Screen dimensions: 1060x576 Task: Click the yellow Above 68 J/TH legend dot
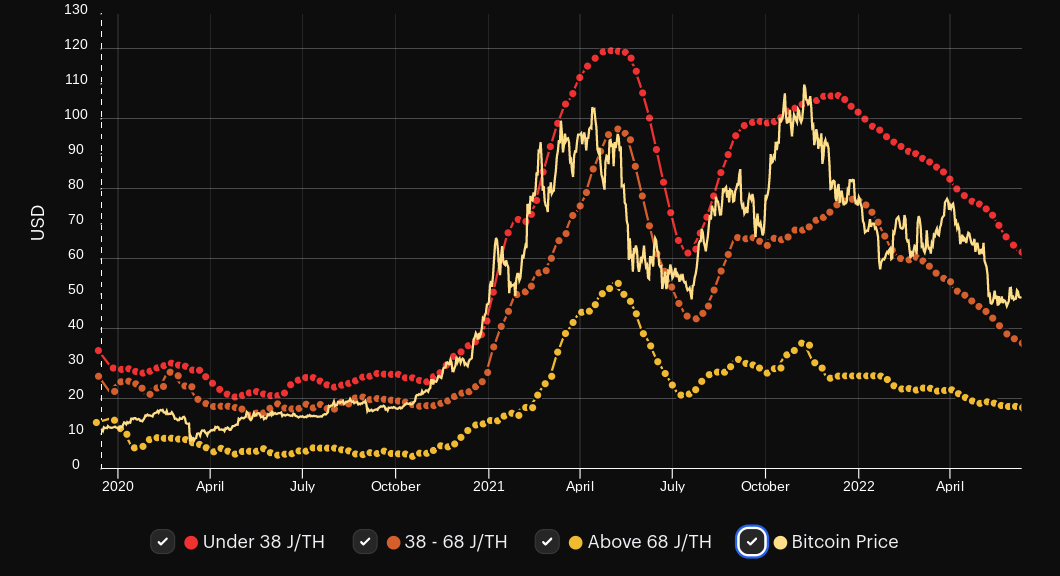coord(575,543)
